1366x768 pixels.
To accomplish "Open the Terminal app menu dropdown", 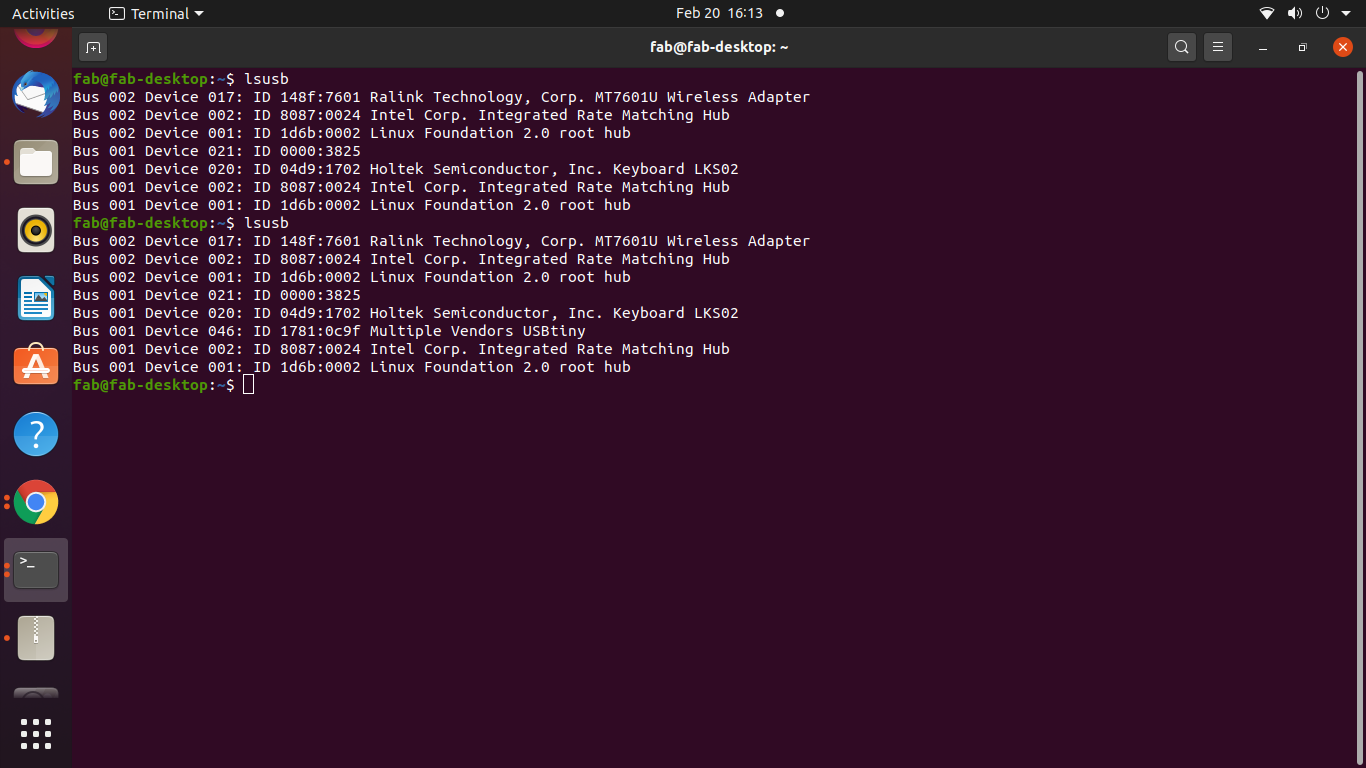I will pyautogui.click(x=156, y=14).
